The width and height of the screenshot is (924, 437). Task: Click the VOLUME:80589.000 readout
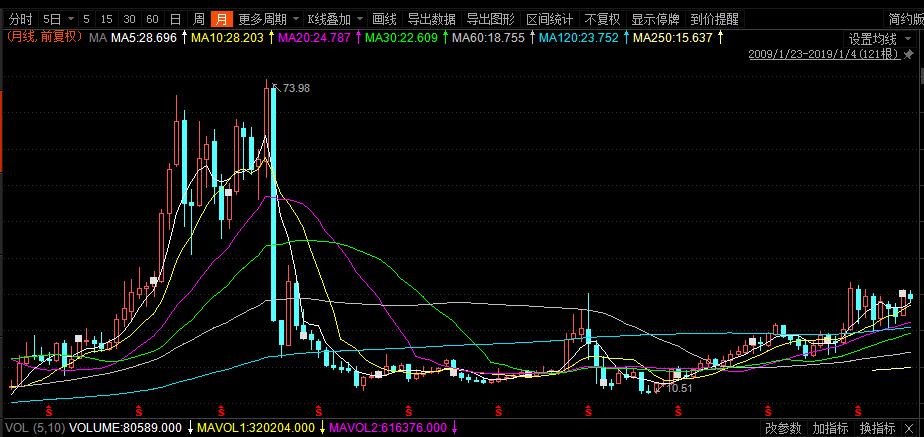(x=126, y=428)
